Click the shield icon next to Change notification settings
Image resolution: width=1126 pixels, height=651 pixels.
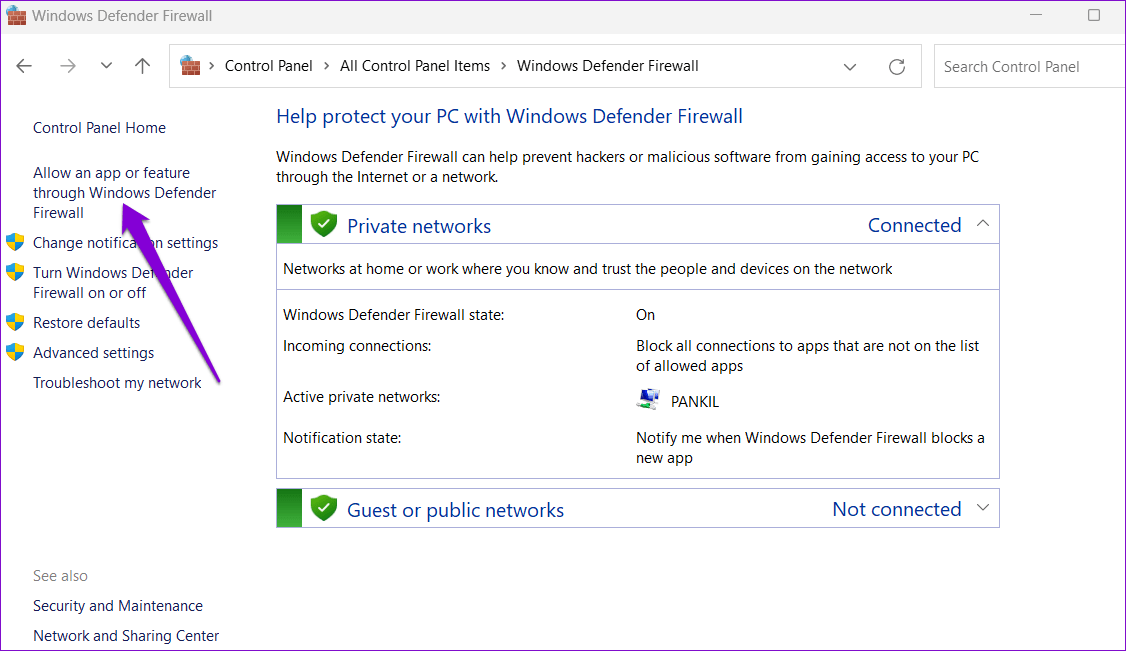tap(15, 241)
